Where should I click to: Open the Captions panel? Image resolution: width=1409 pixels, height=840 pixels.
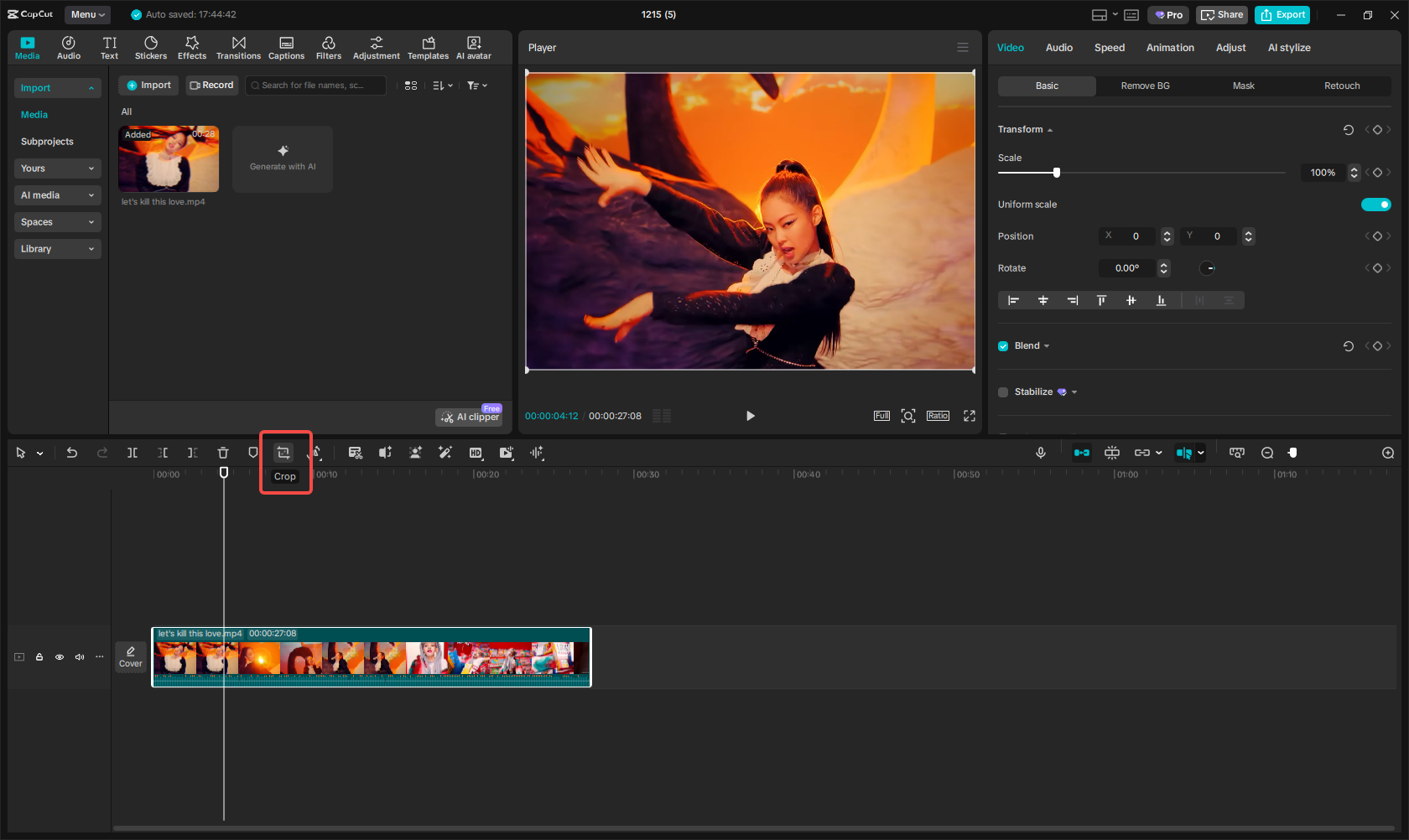[x=286, y=46]
